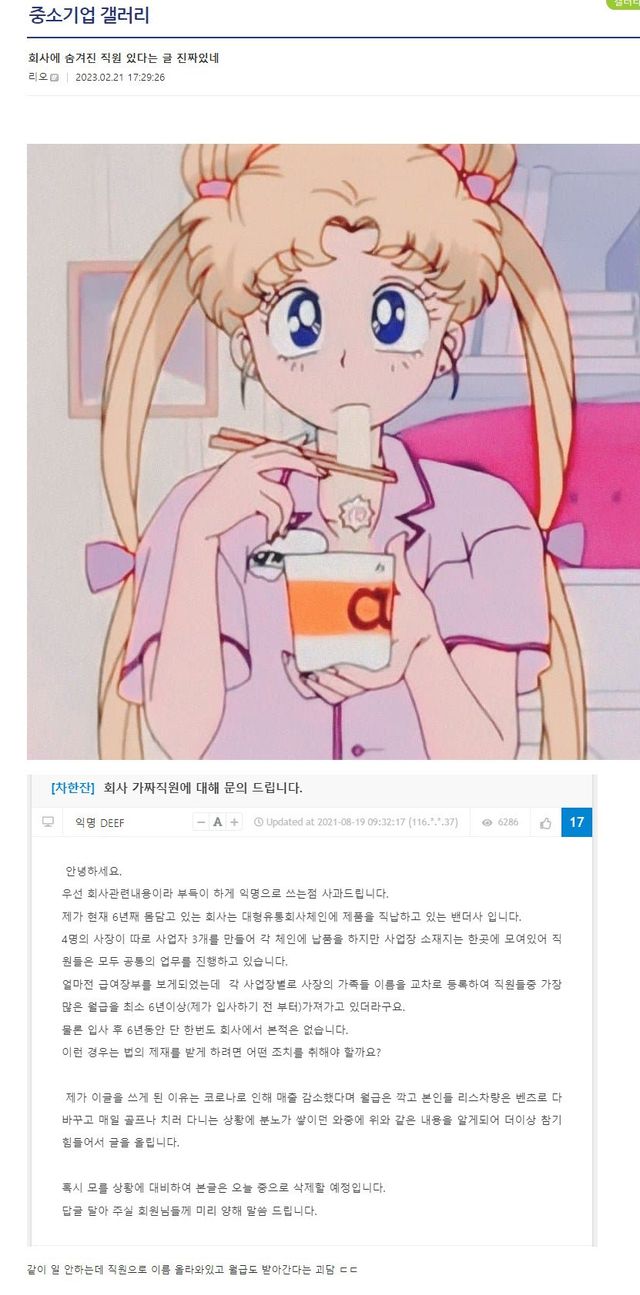Screen dimensions: 640x1295
Task: Click the small icon beside nickname 리오
Action: [54, 78]
